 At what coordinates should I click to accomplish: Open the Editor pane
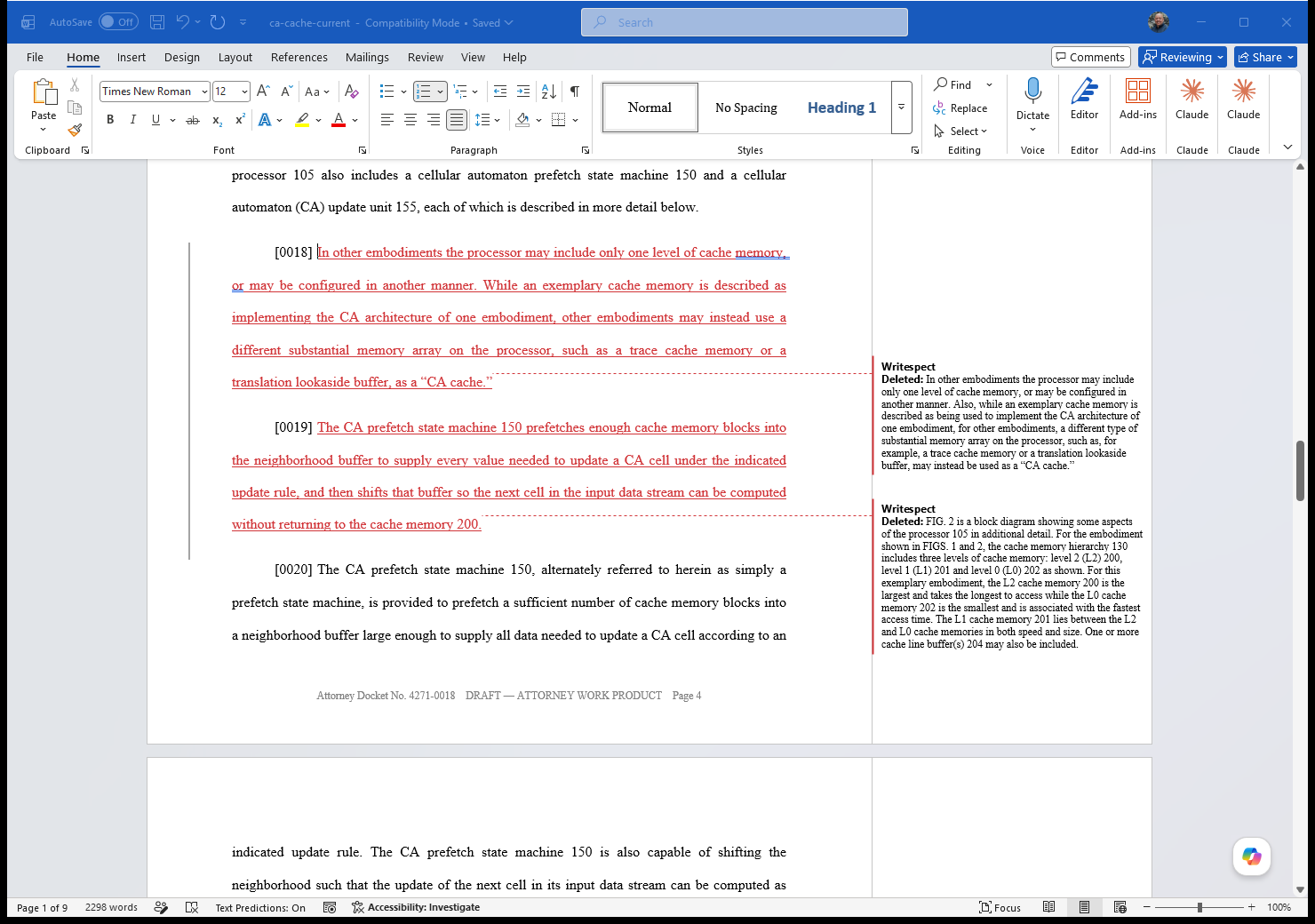tap(1084, 98)
